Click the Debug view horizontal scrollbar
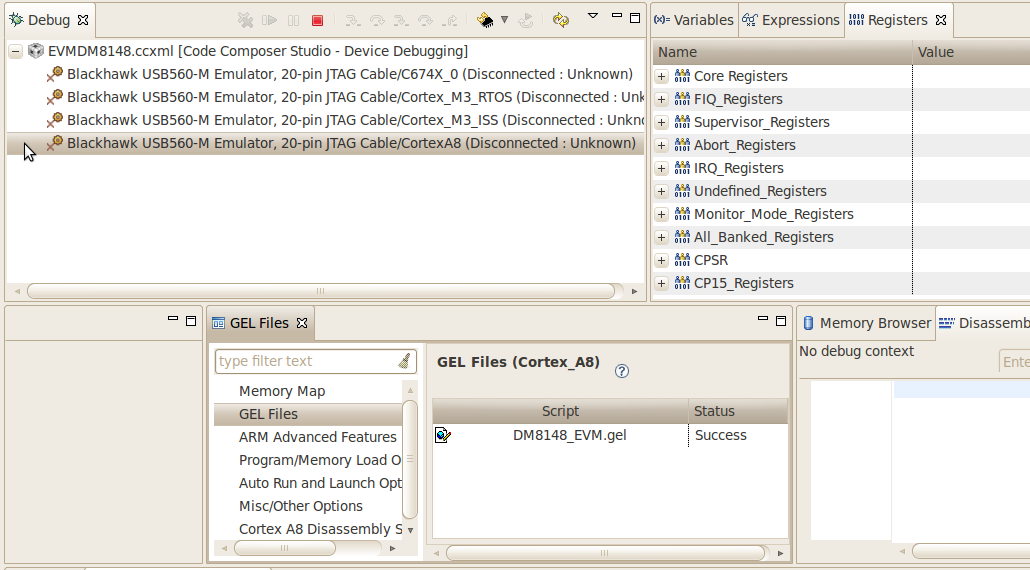The image size is (1030, 570). point(321,291)
